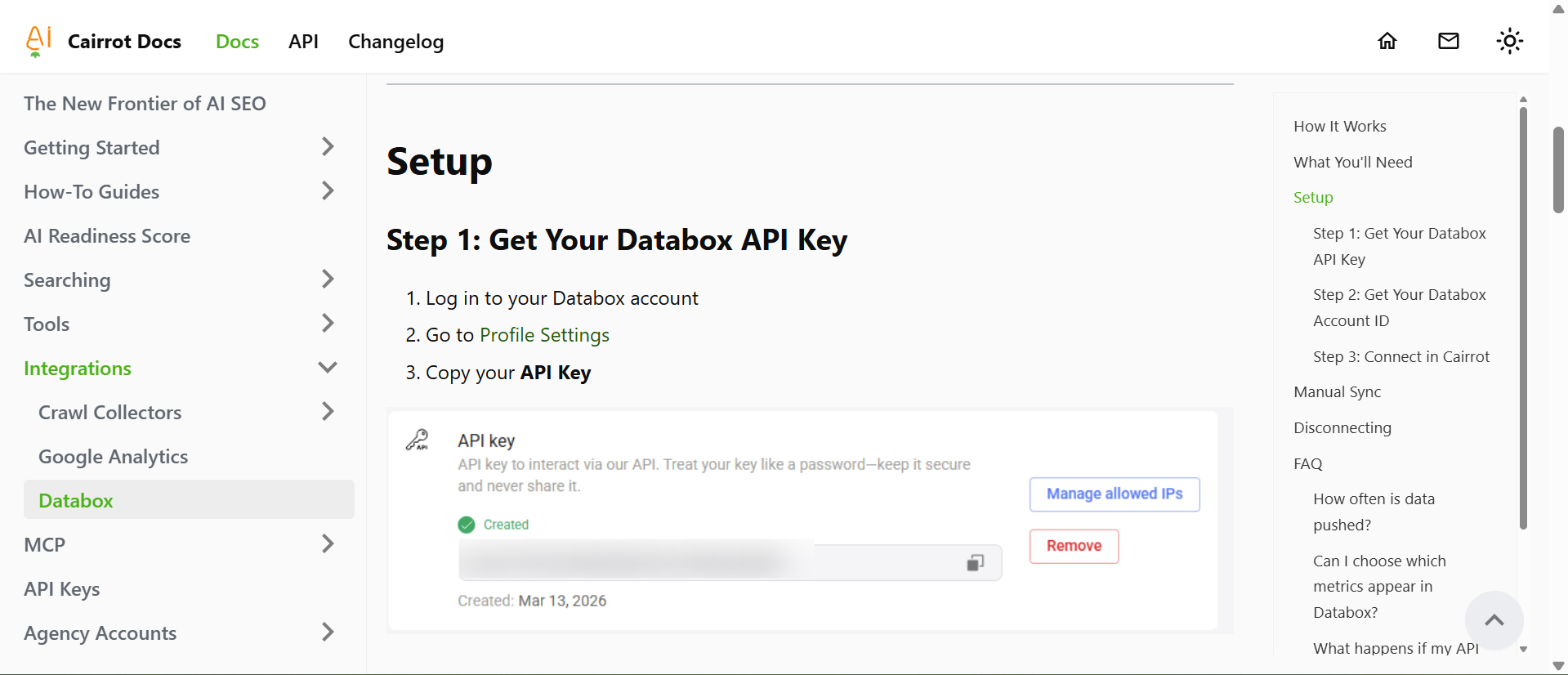This screenshot has height=675, width=1568.
Task: Open the Changelog tab
Action: click(396, 42)
